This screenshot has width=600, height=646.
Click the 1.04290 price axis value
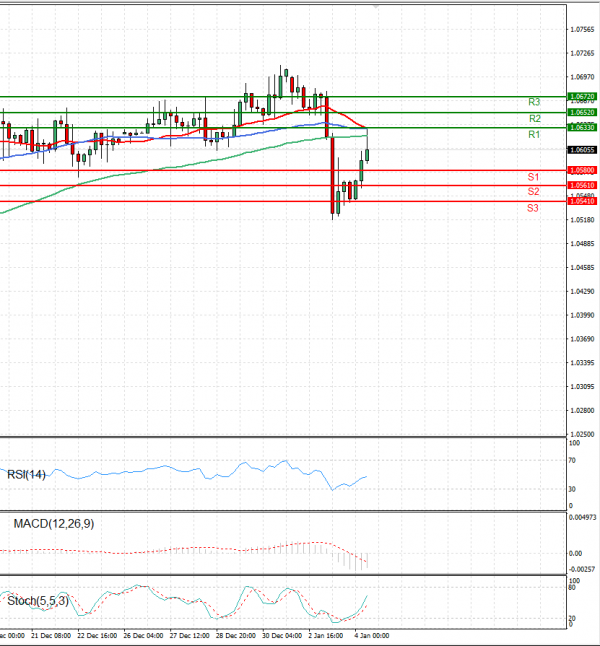pos(582,292)
